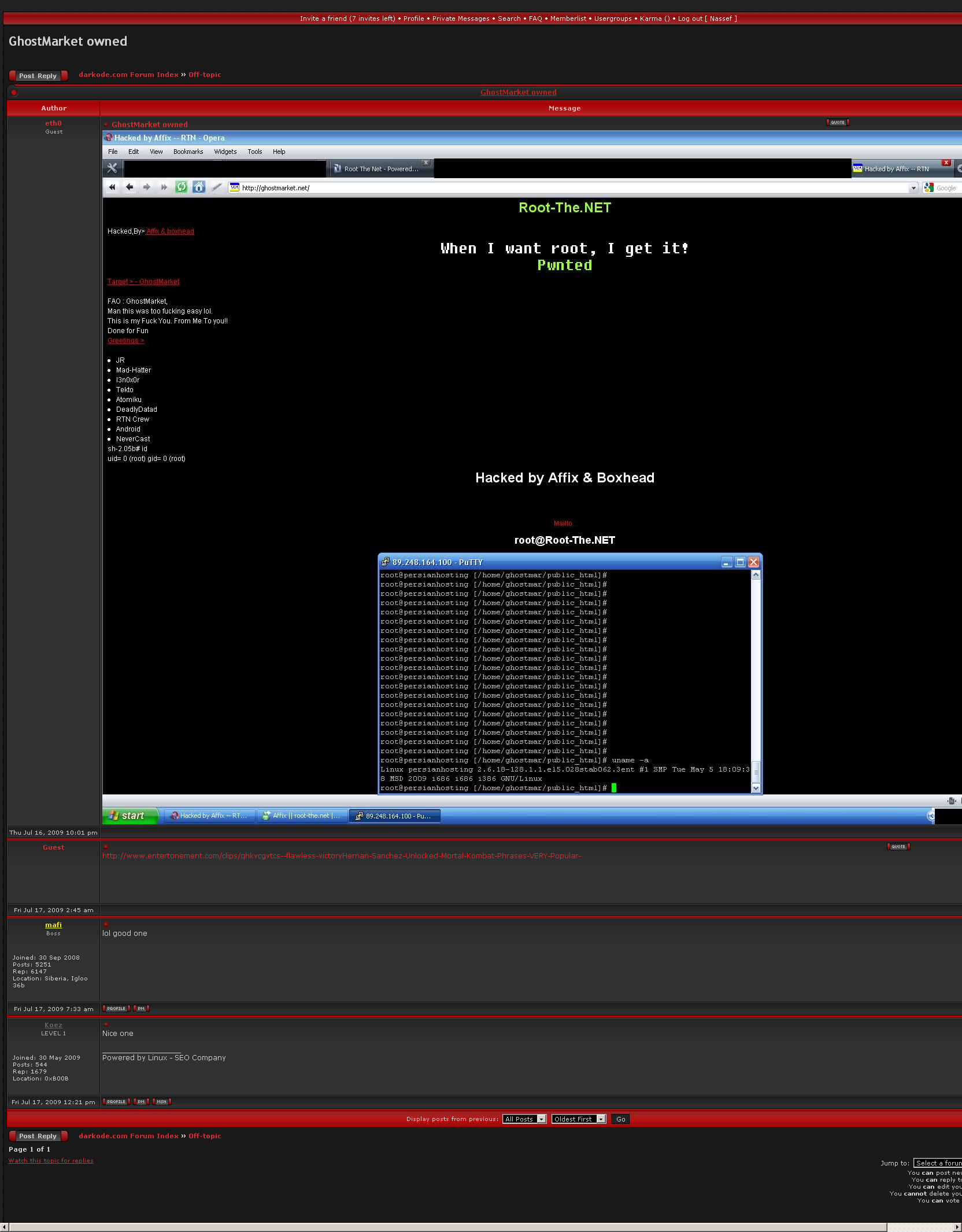Click Opera's back arrow button
The image size is (962, 1232).
click(129, 187)
